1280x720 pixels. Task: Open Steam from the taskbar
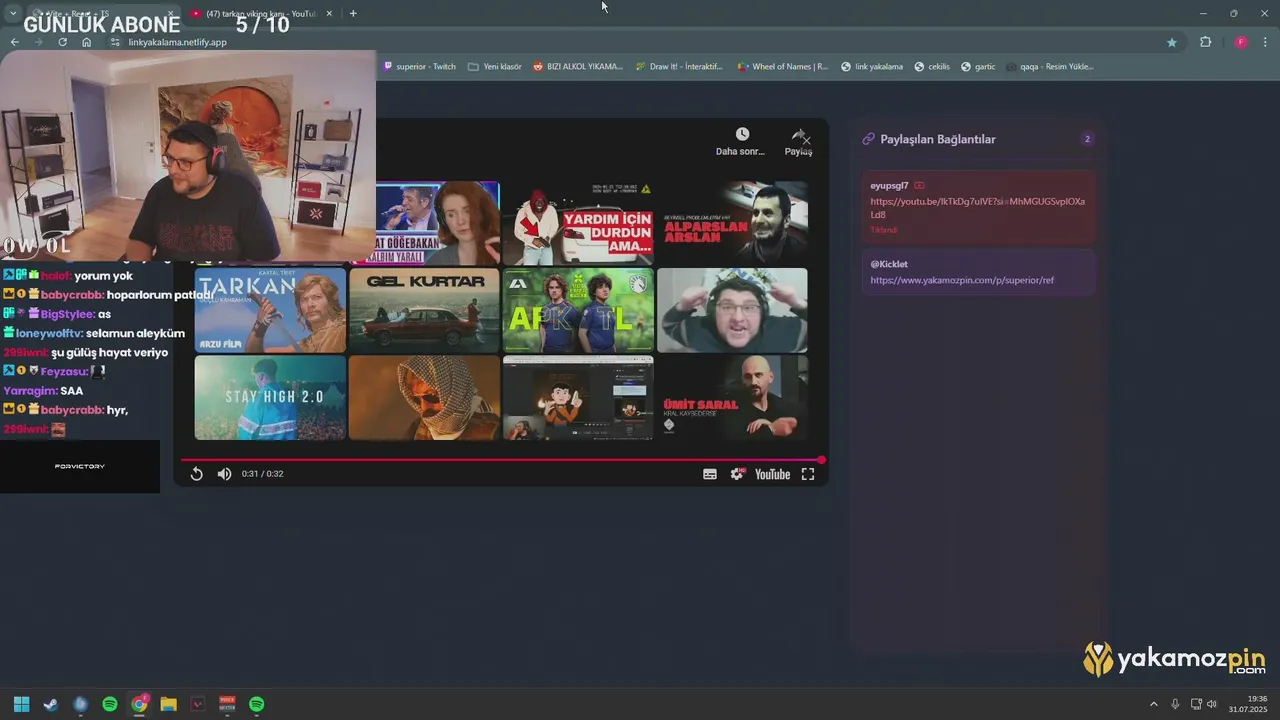(x=51, y=704)
